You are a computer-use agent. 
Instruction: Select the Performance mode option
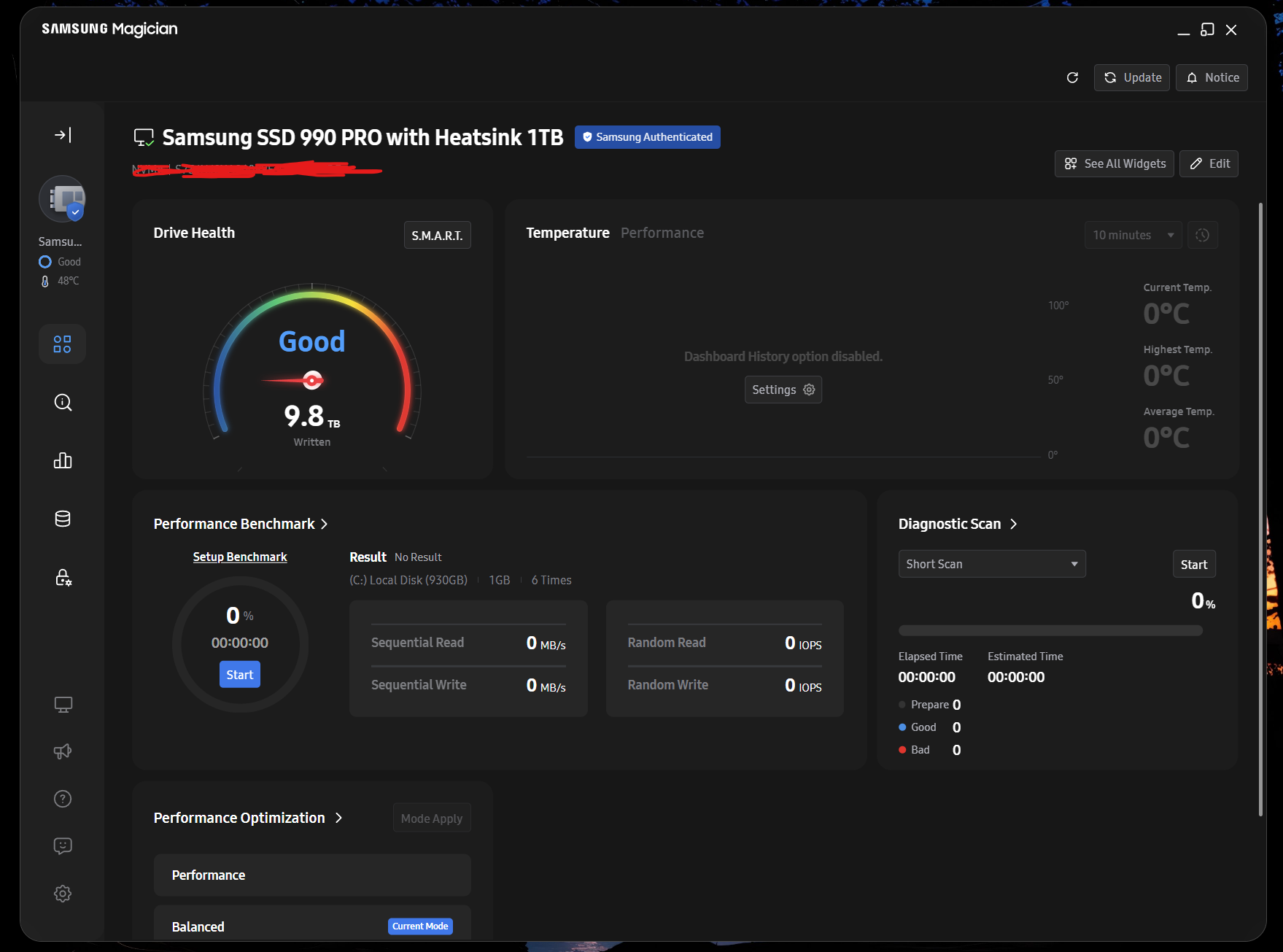tap(312, 875)
